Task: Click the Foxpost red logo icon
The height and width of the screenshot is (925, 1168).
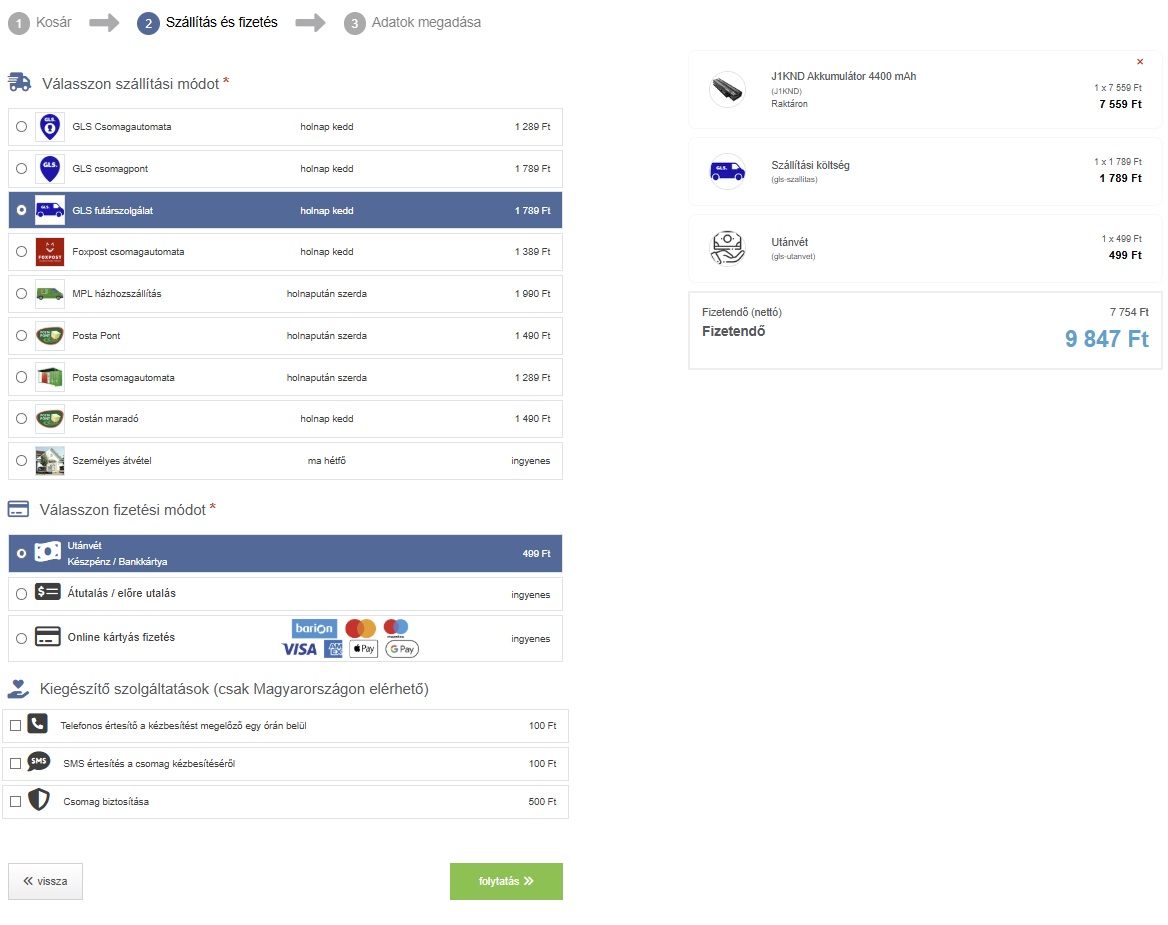Action: tap(50, 252)
